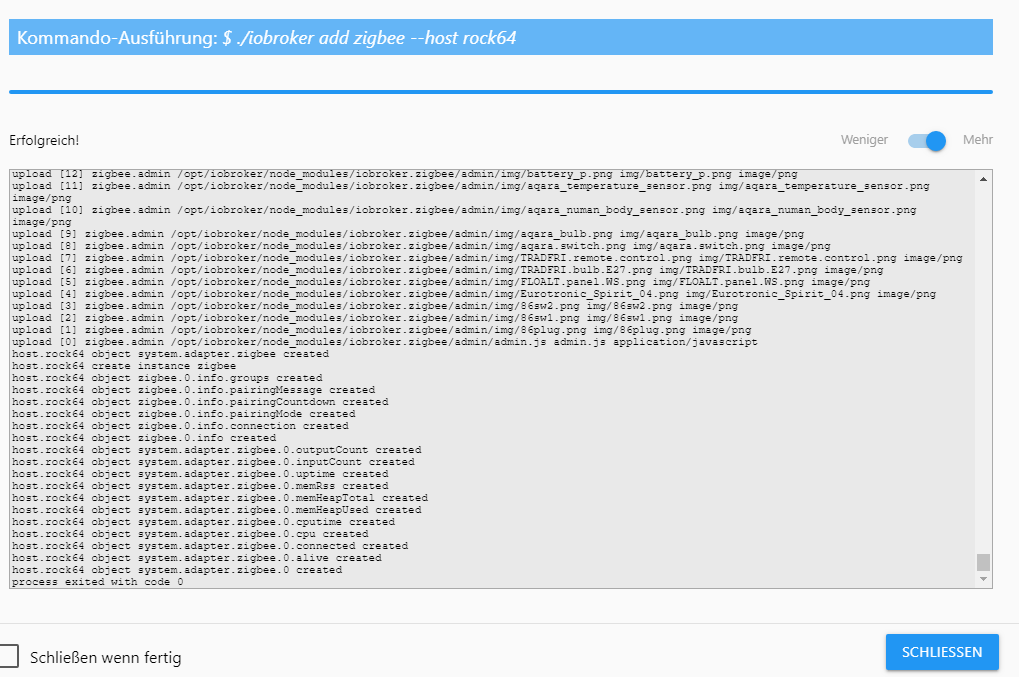
Task: Click the SCHLIESSEN button
Action: point(942,652)
